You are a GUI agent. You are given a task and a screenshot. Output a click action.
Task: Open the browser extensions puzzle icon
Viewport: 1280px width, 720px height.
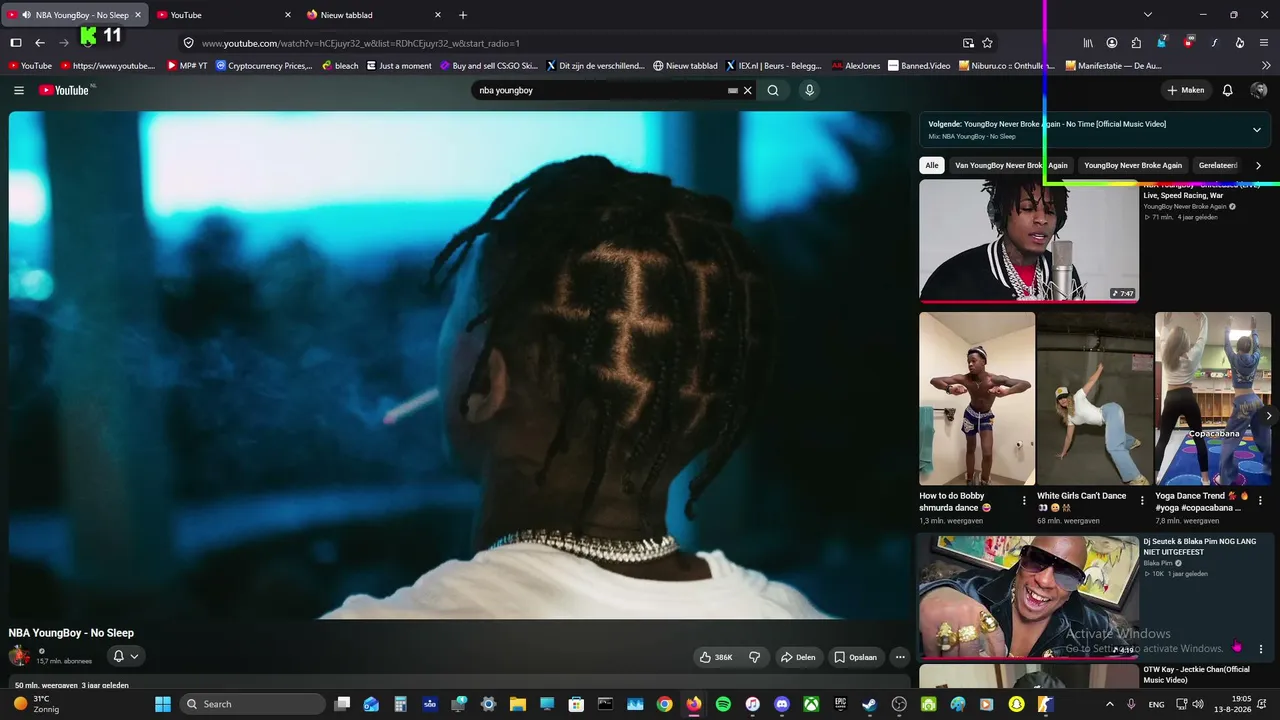[1137, 43]
